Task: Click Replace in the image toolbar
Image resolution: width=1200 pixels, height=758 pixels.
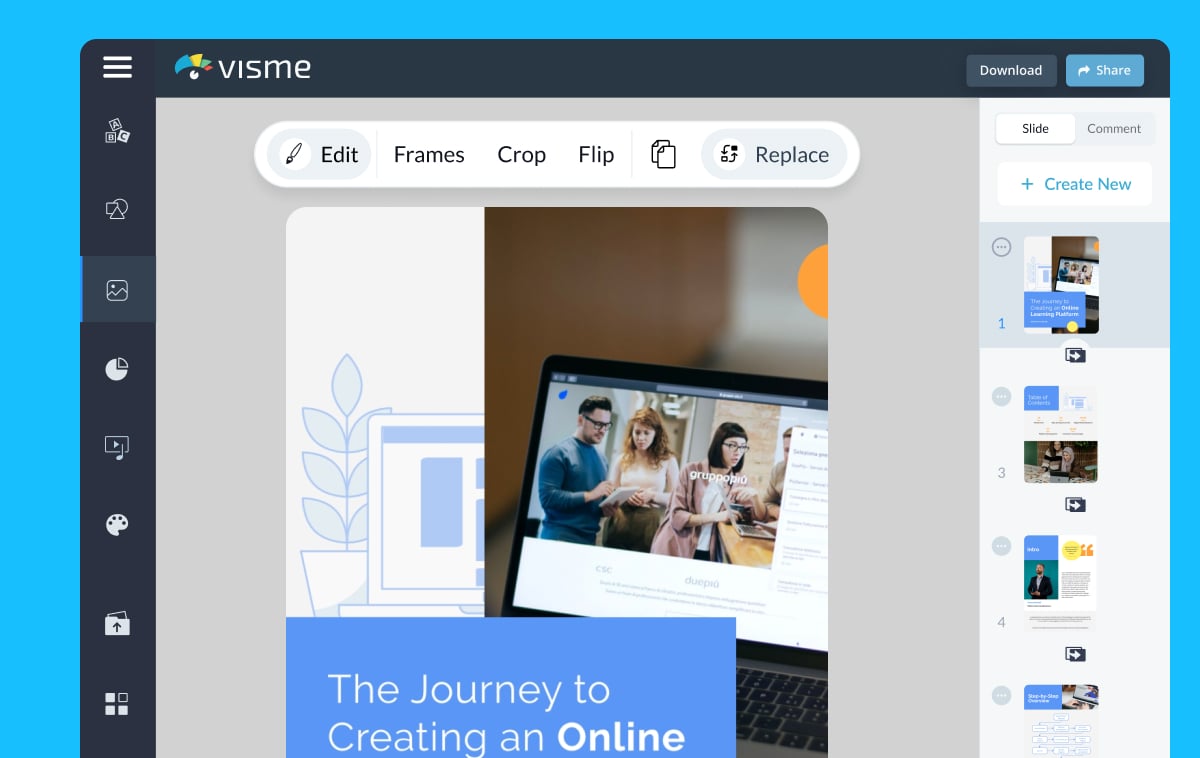Action: click(774, 154)
